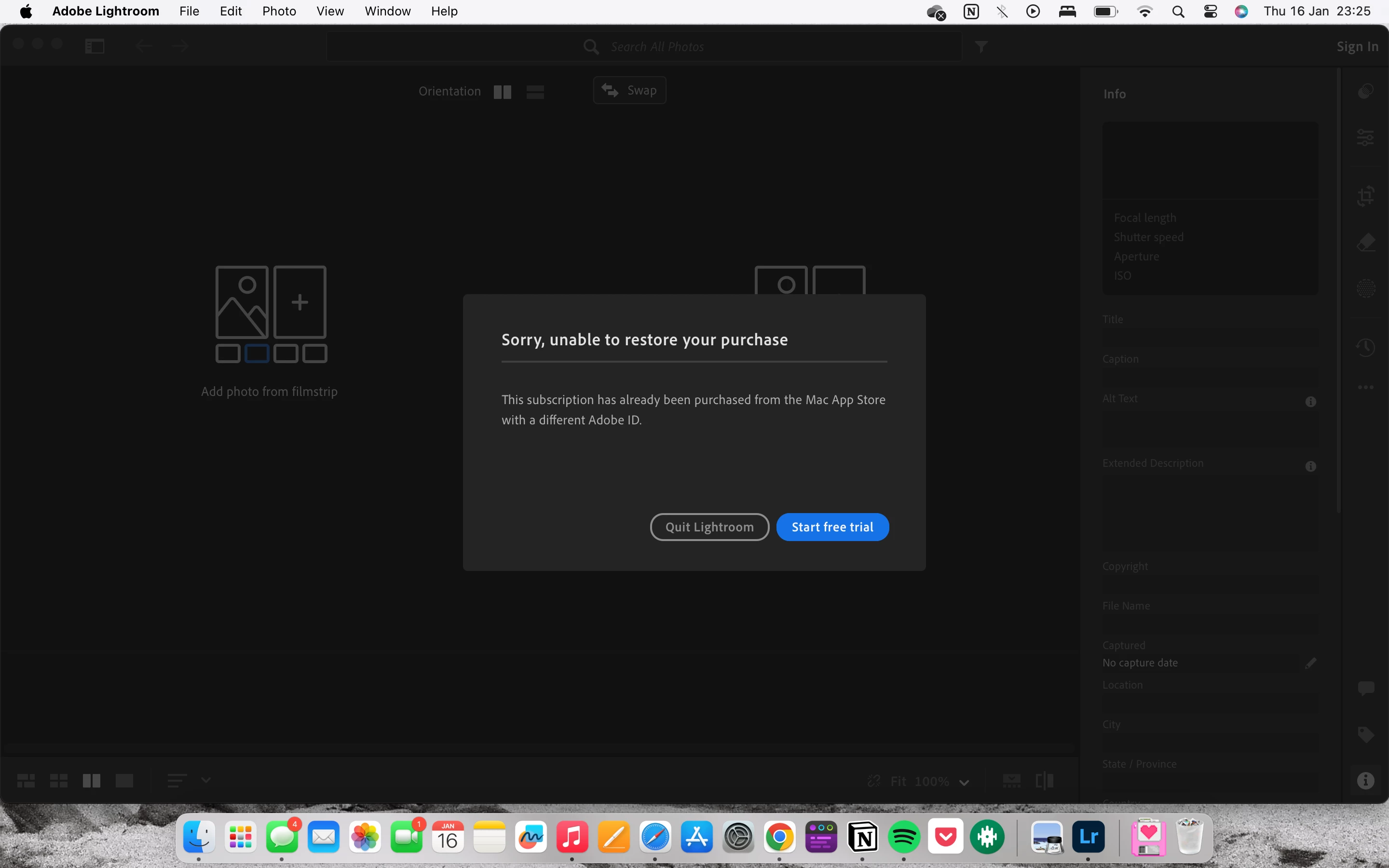Select the Crop and rotate tool
The width and height of the screenshot is (1389, 868).
tap(1365, 196)
